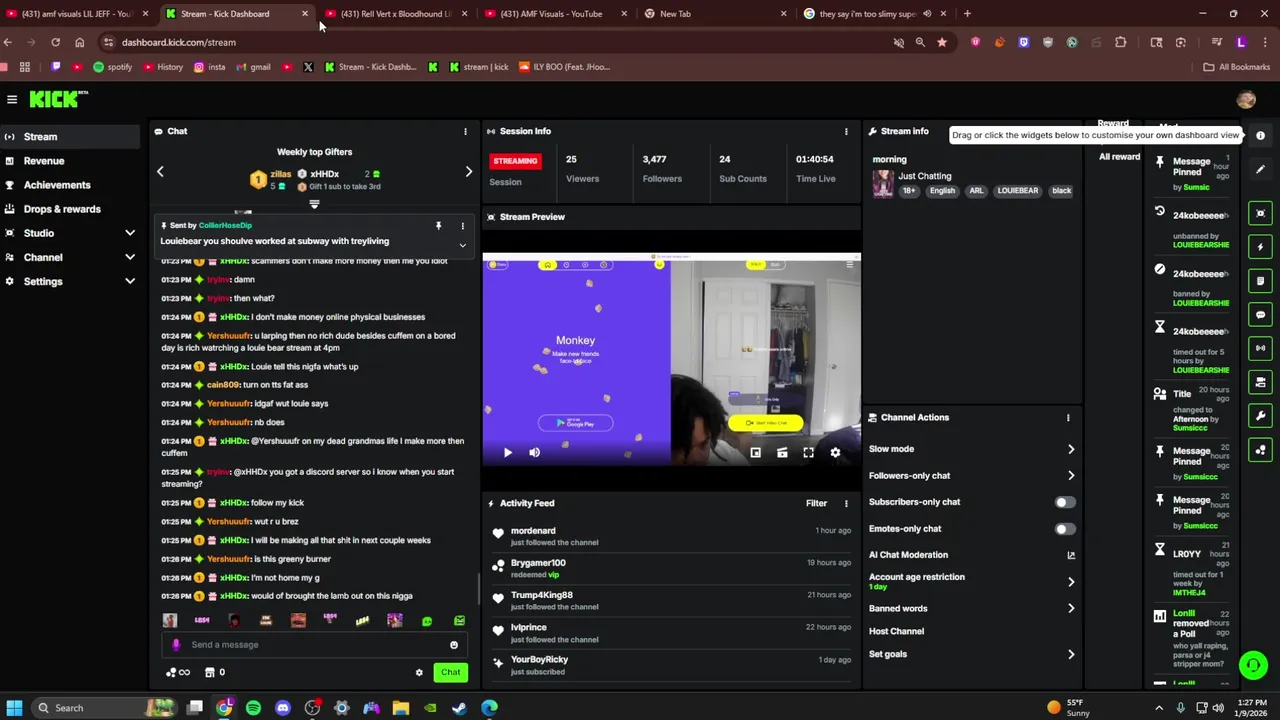The width and height of the screenshot is (1280, 720).
Task: Click the info icon in the widget sidebar
Action: (1260, 136)
